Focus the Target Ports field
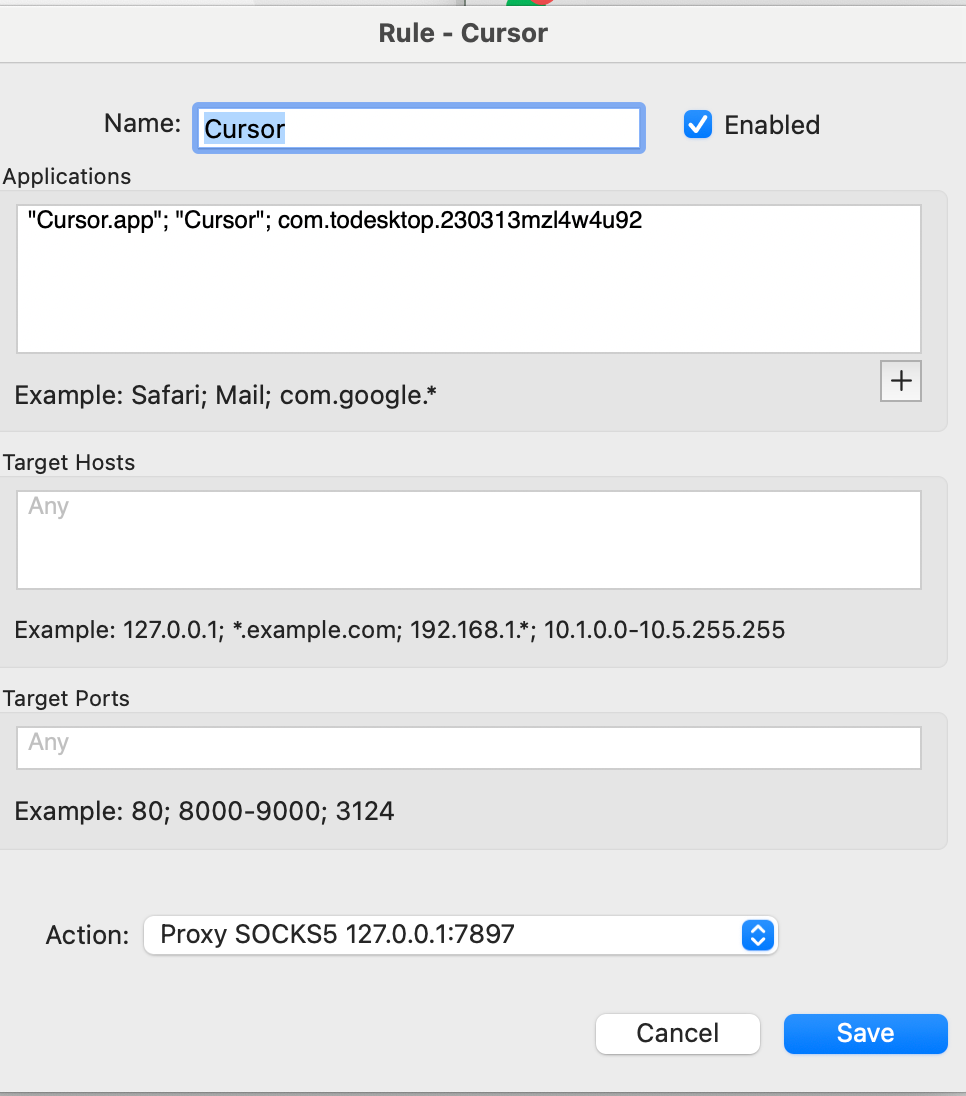This screenshot has width=966, height=1096. pos(469,748)
